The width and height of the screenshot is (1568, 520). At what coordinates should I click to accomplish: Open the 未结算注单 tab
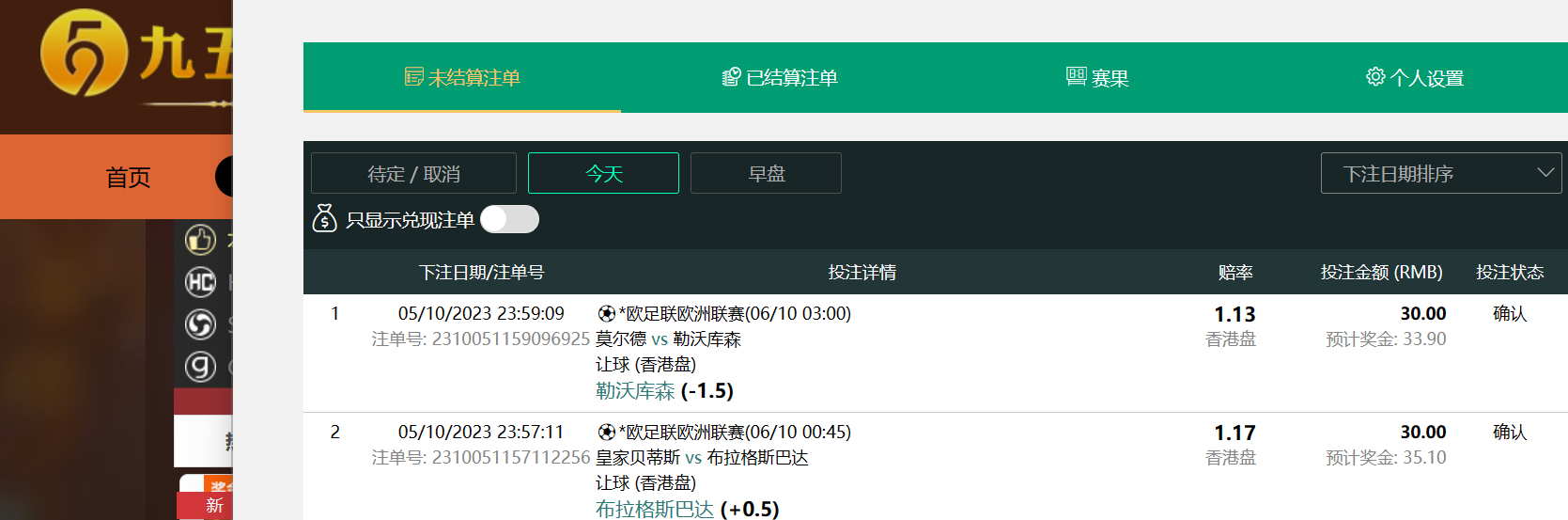coord(462,77)
